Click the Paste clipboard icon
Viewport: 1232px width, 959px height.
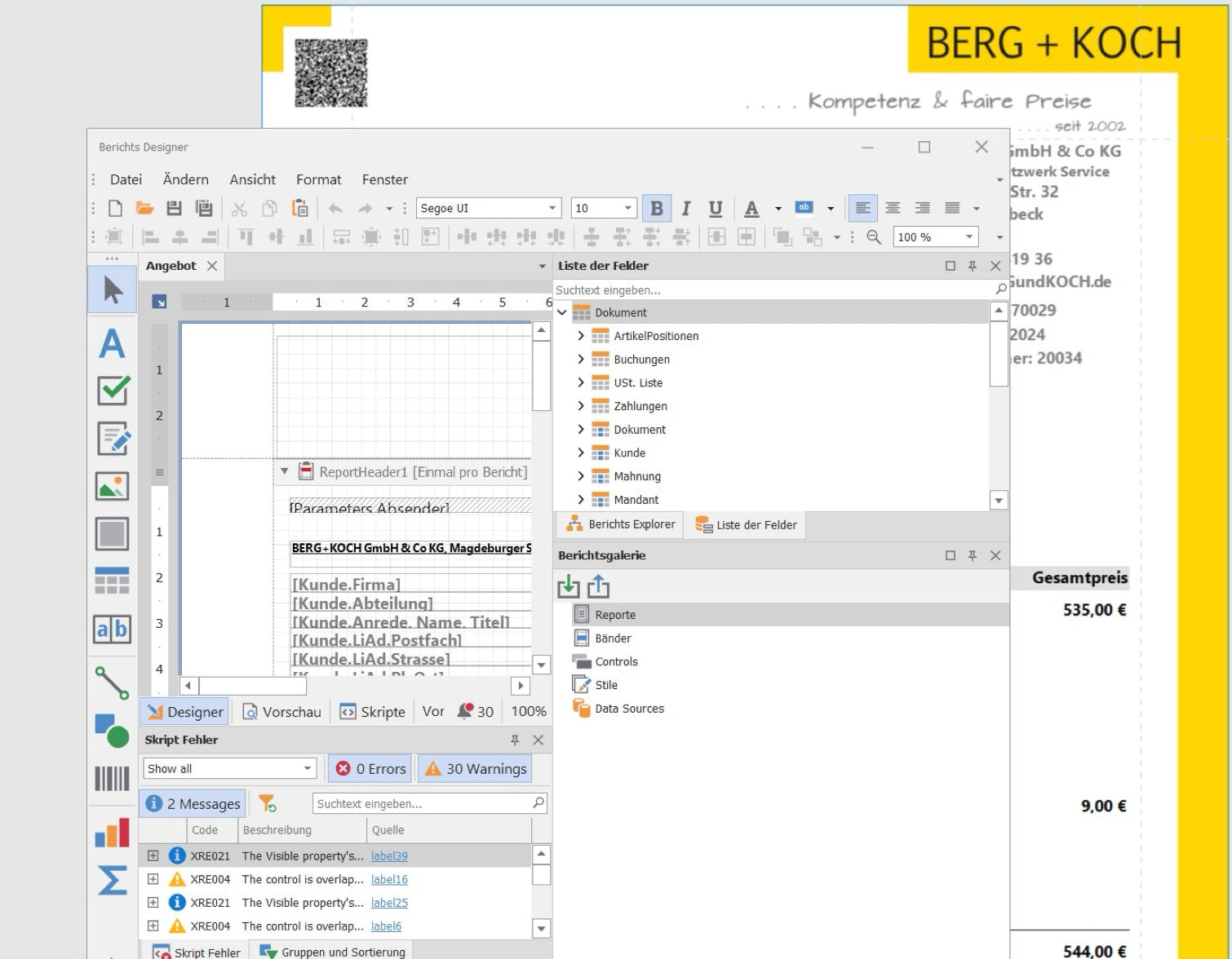pos(300,208)
